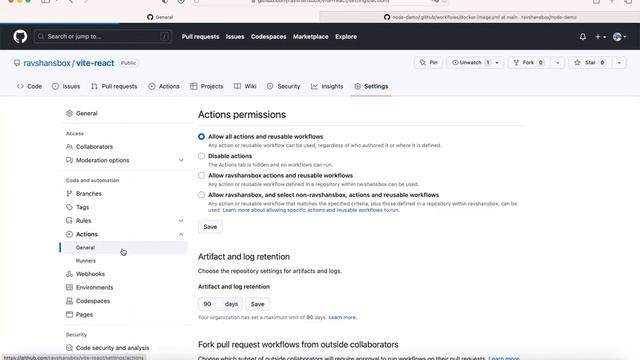Switch to the Insights tab
Screen dimensions: 640x360
tap(327, 86)
